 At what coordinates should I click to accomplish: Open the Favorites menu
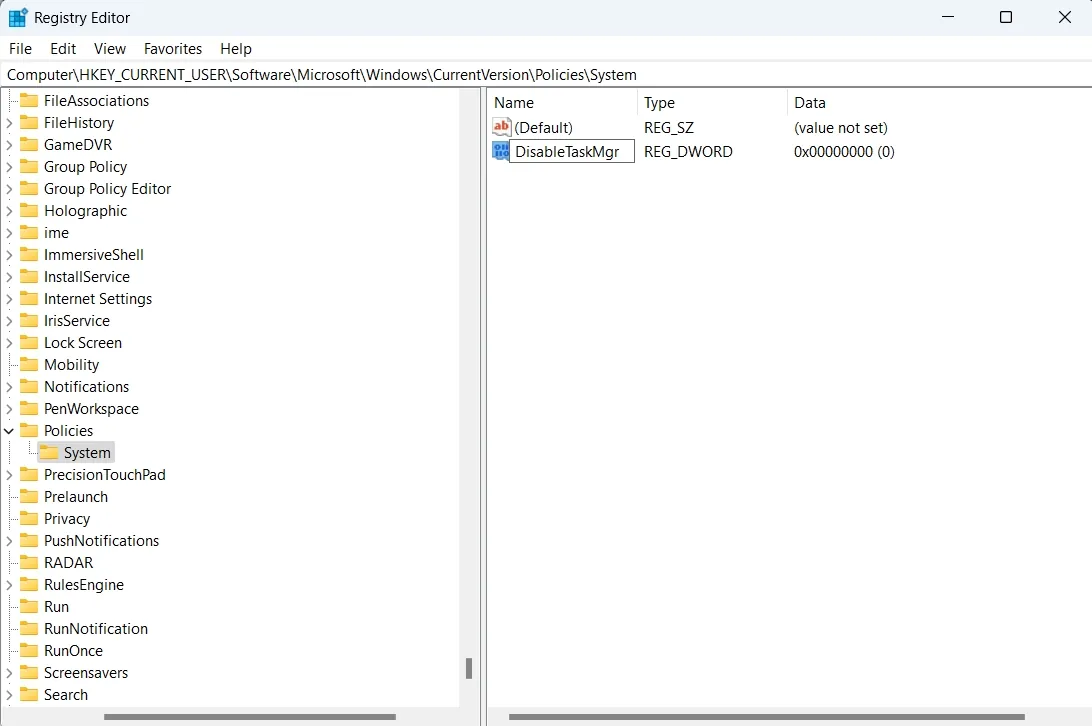click(x=173, y=49)
